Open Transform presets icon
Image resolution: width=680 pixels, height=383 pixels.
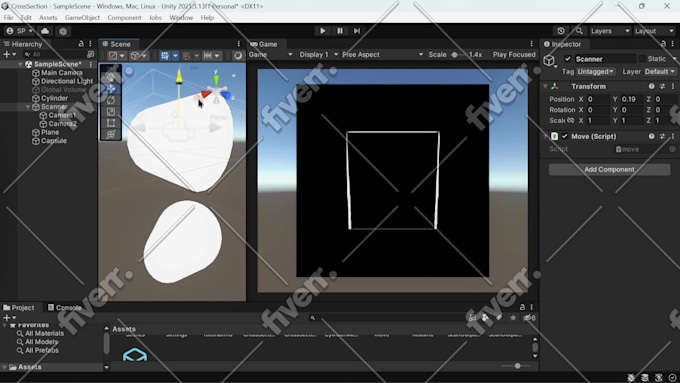662,86
